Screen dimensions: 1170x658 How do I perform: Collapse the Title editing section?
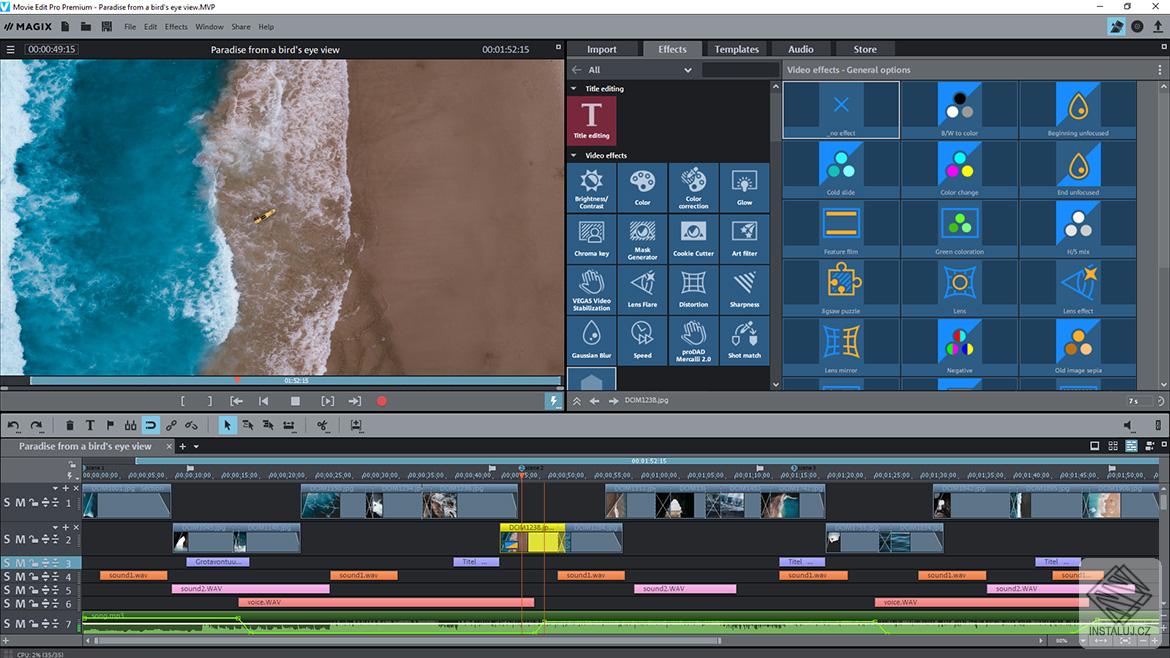coord(575,88)
